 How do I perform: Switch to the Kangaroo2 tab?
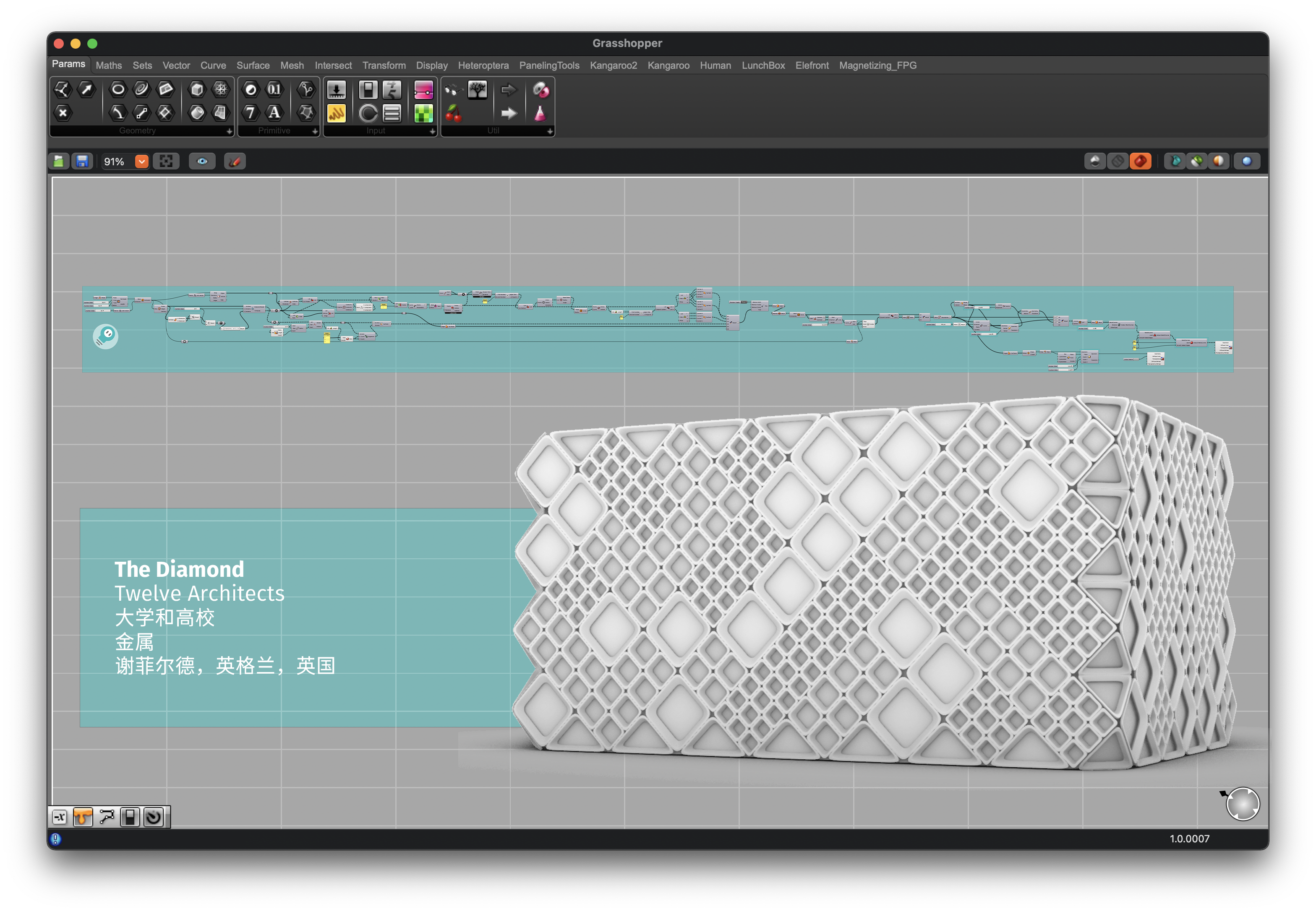pyautogui.click(x=613, y=66)
